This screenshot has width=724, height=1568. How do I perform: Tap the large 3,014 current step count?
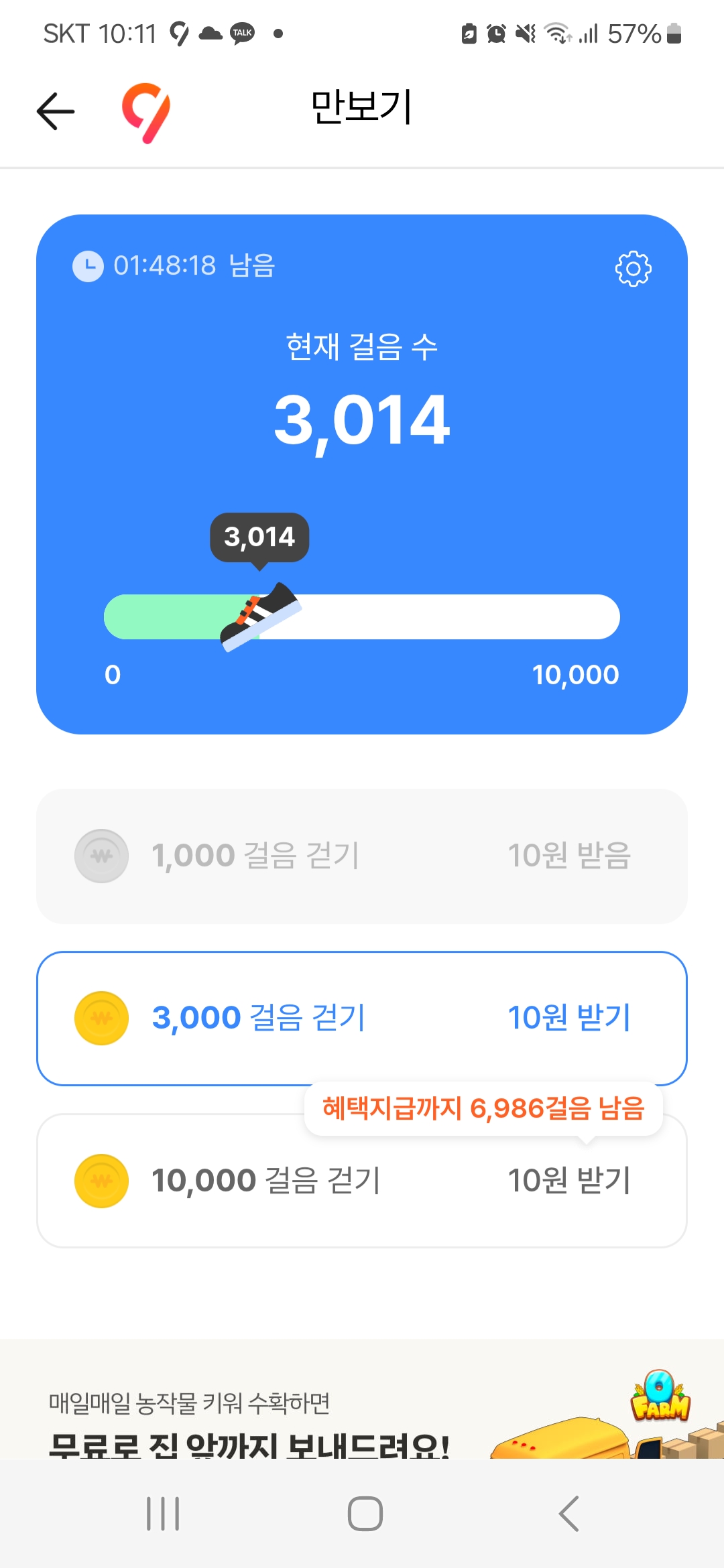(x=362, y=420)
